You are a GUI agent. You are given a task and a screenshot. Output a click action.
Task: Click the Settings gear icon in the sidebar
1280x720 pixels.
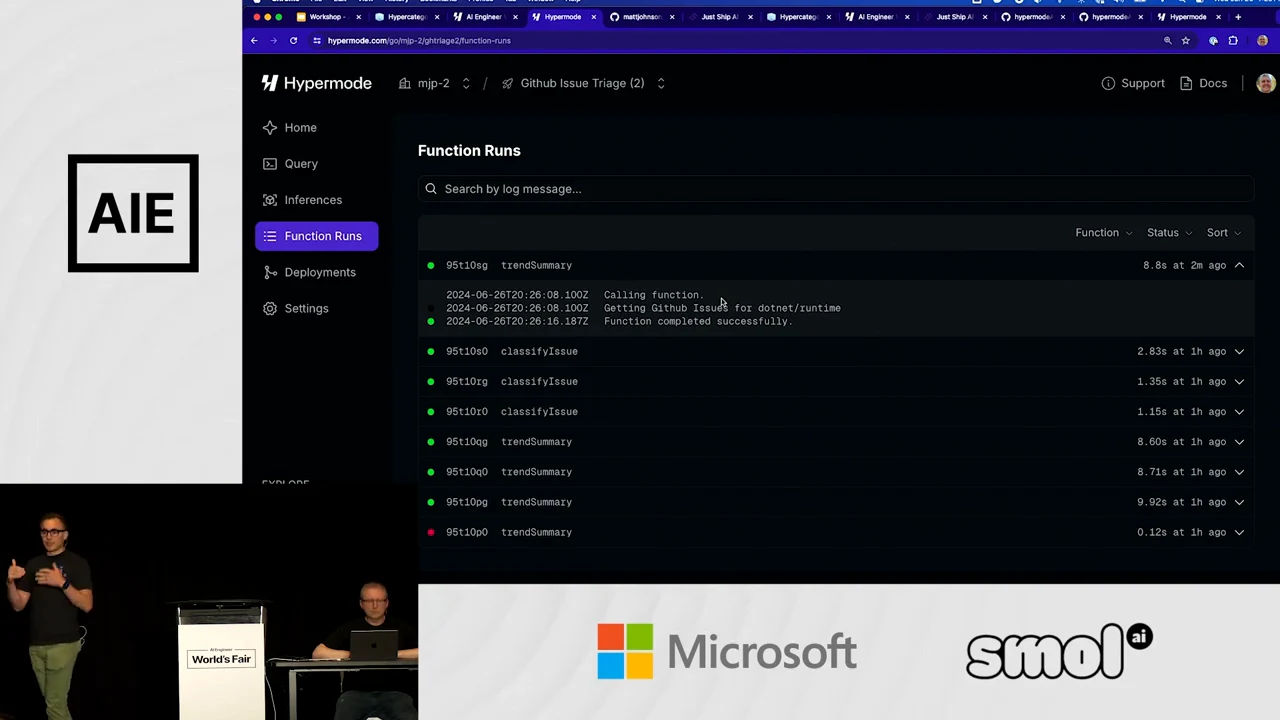(270, 308)
